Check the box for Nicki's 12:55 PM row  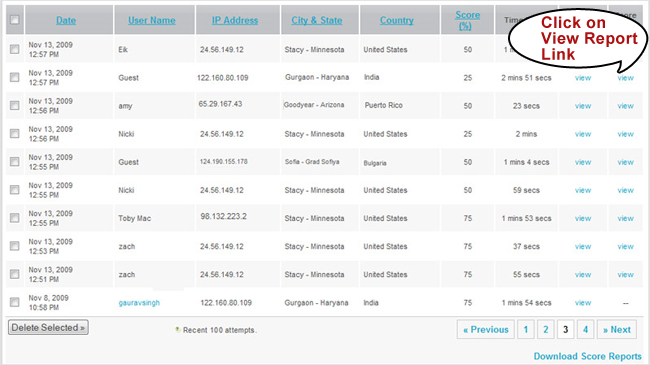15,190
